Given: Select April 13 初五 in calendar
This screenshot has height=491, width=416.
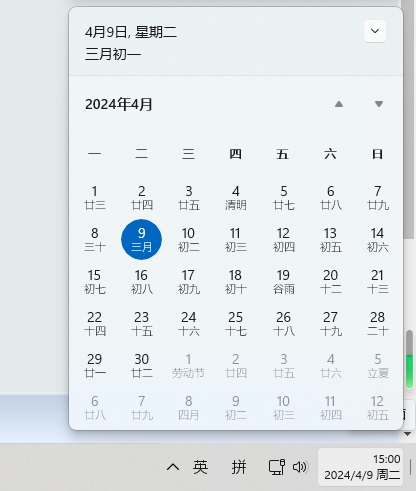Looking at the screenshot, I should pos(330,240).
